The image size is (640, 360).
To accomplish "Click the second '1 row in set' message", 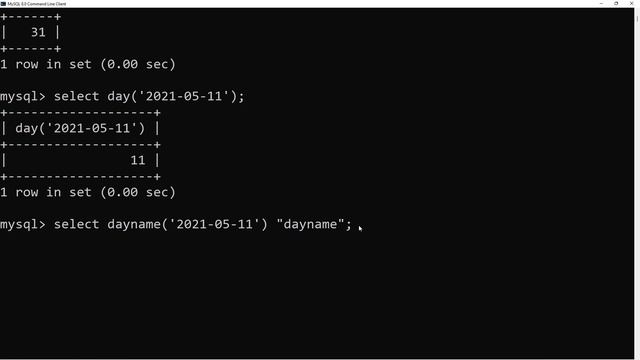I will click(88, 192).
